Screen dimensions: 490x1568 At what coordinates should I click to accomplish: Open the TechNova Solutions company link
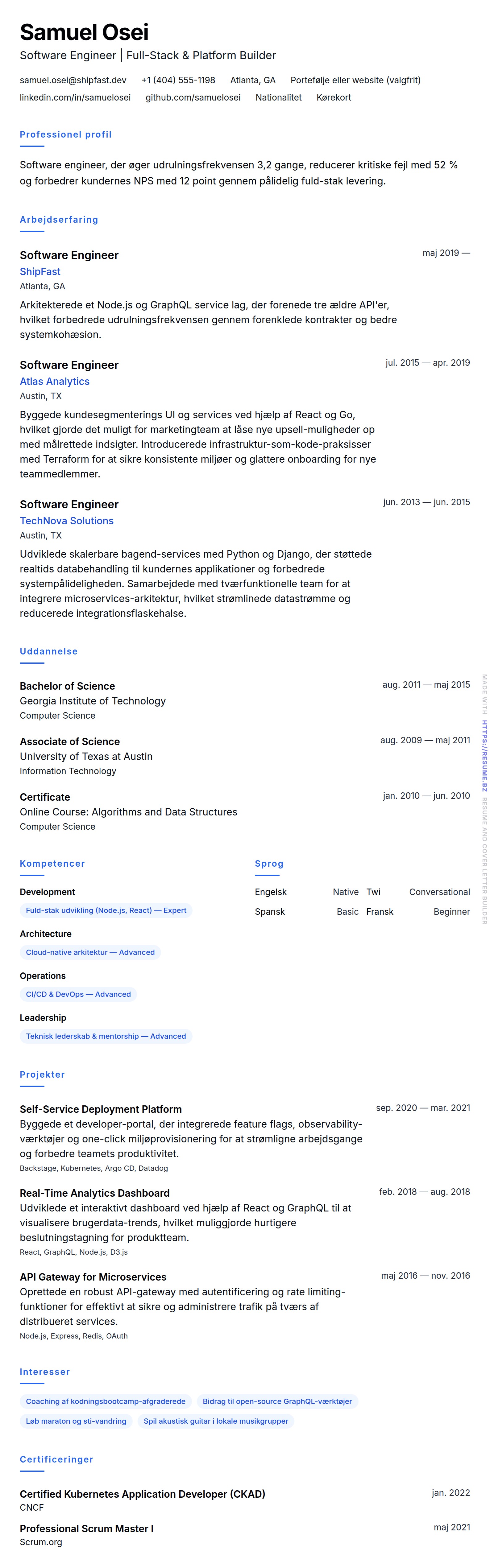(x=67, y=521)
